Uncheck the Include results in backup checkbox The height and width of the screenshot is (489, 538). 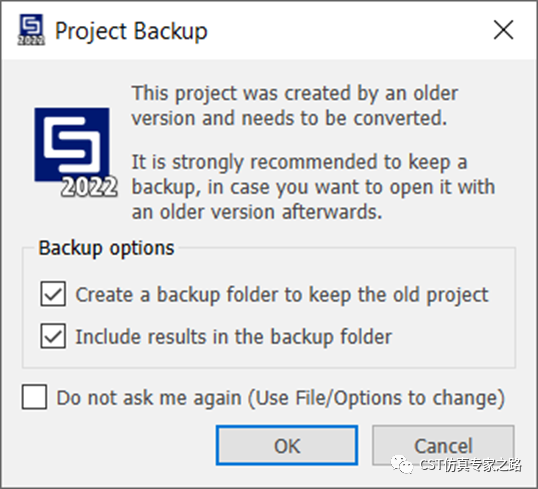point(53,336)
